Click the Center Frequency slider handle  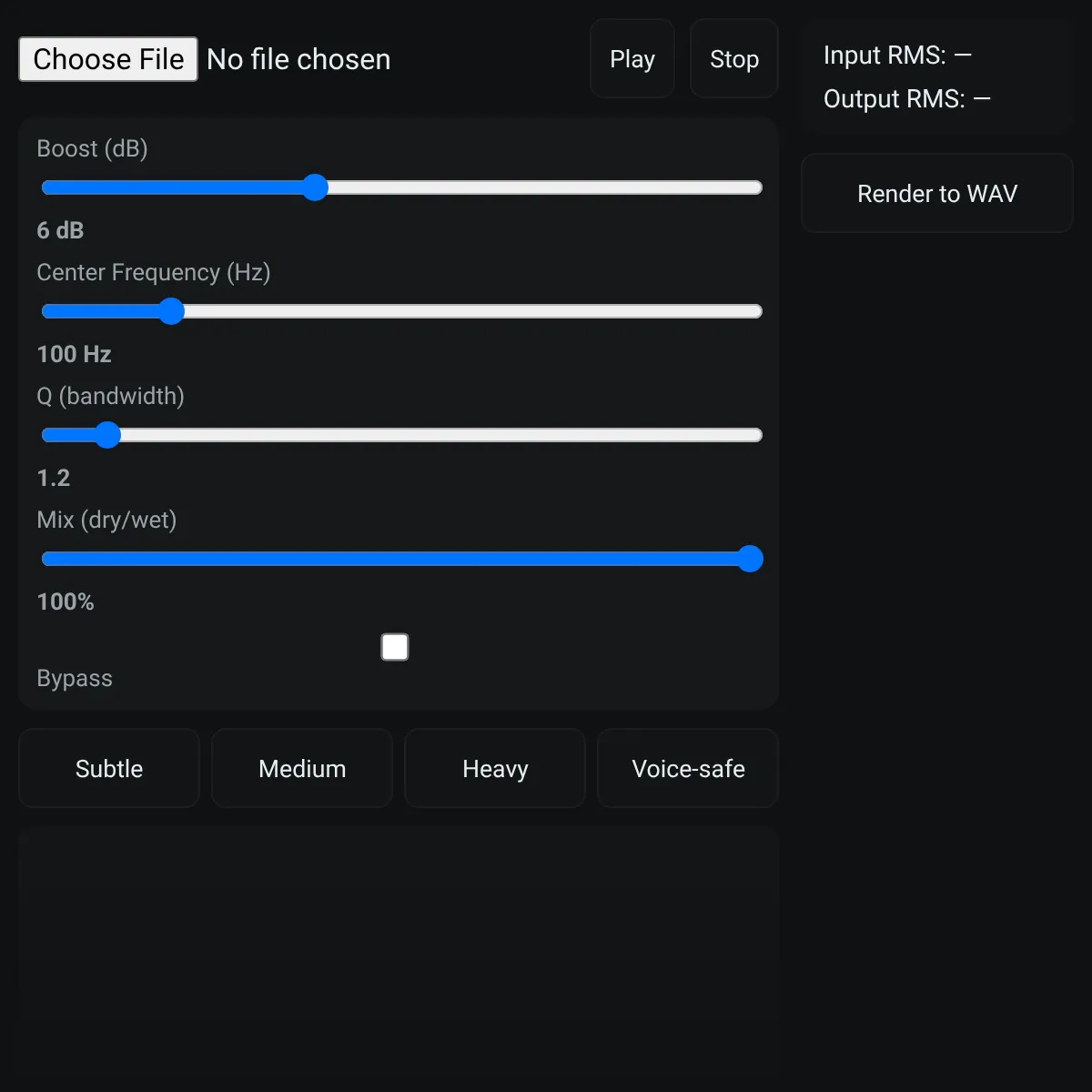point(171,311)
